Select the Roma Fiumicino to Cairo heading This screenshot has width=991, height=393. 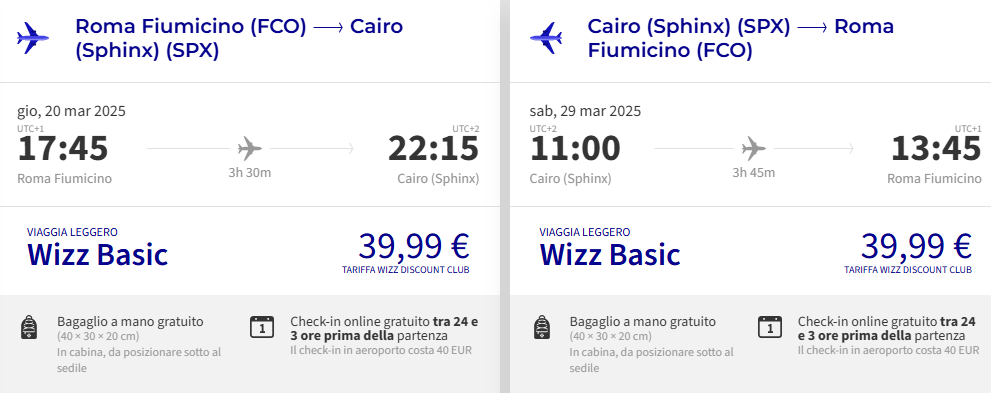coord(239,38)
